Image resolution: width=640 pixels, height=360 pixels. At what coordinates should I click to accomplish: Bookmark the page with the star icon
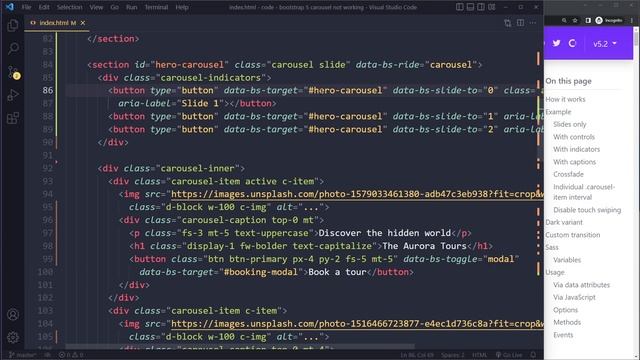tap(575, 20)
